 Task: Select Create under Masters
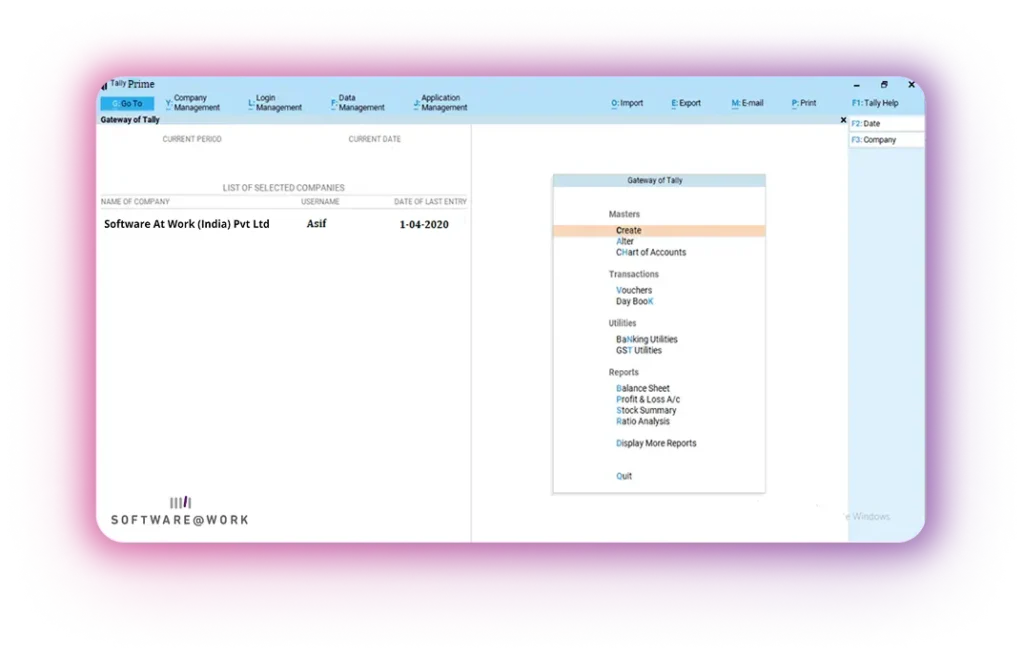point(659,231)
